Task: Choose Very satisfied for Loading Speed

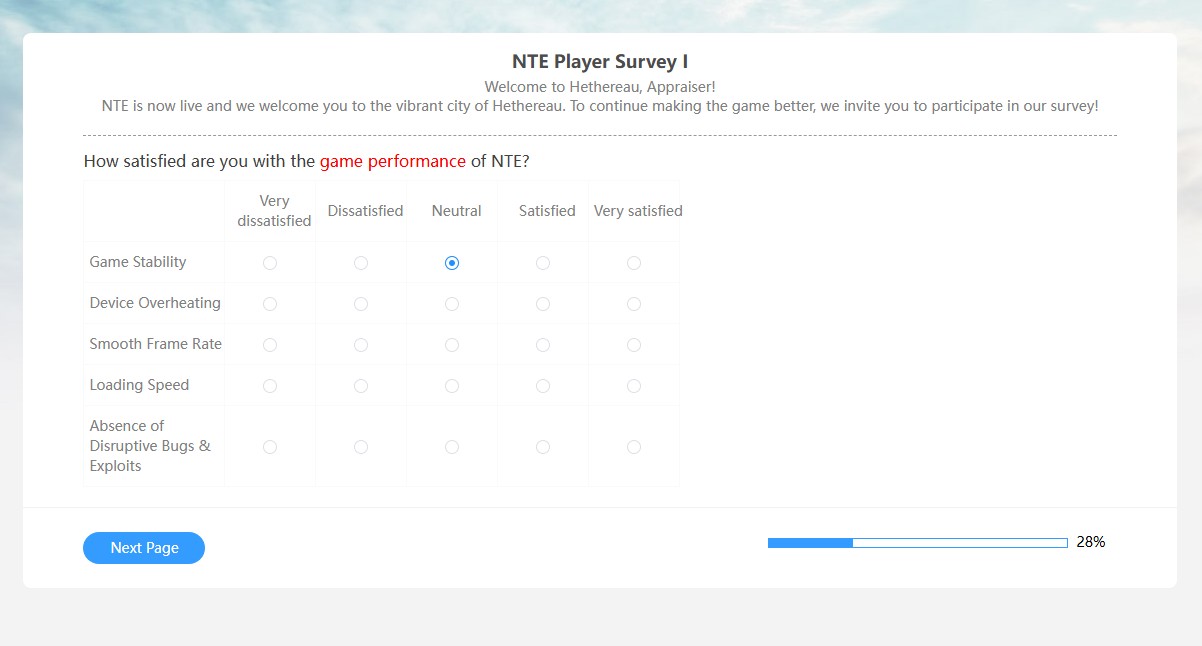Action: pyautogui.click(x=634, y=386)
